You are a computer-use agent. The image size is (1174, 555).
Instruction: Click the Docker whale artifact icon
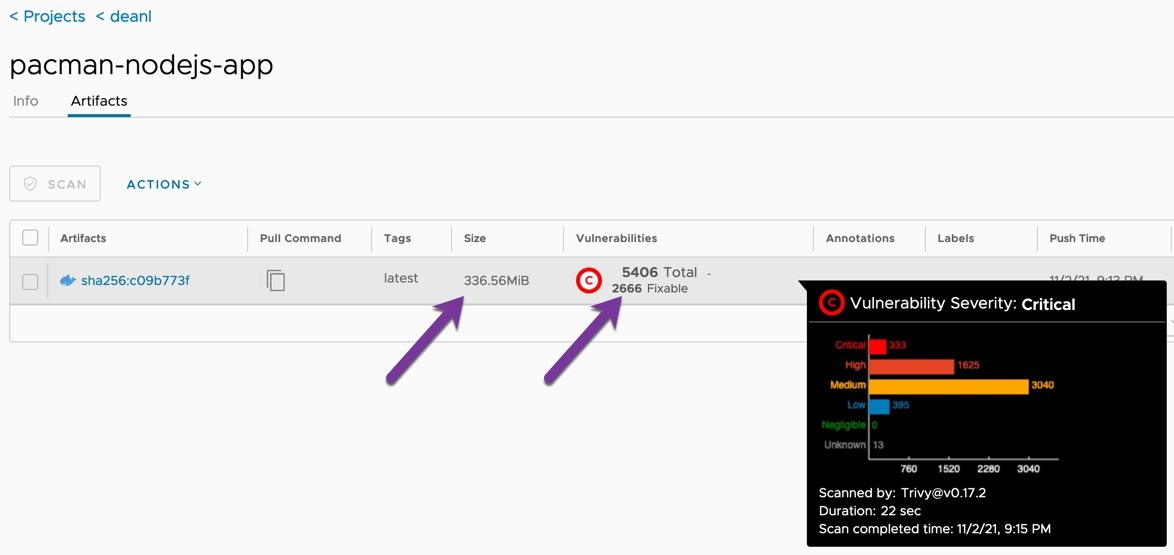coord(68,281)
